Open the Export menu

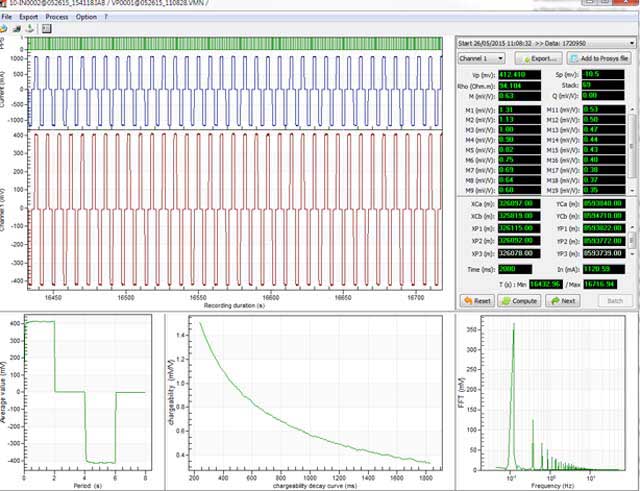click(29, 17)
